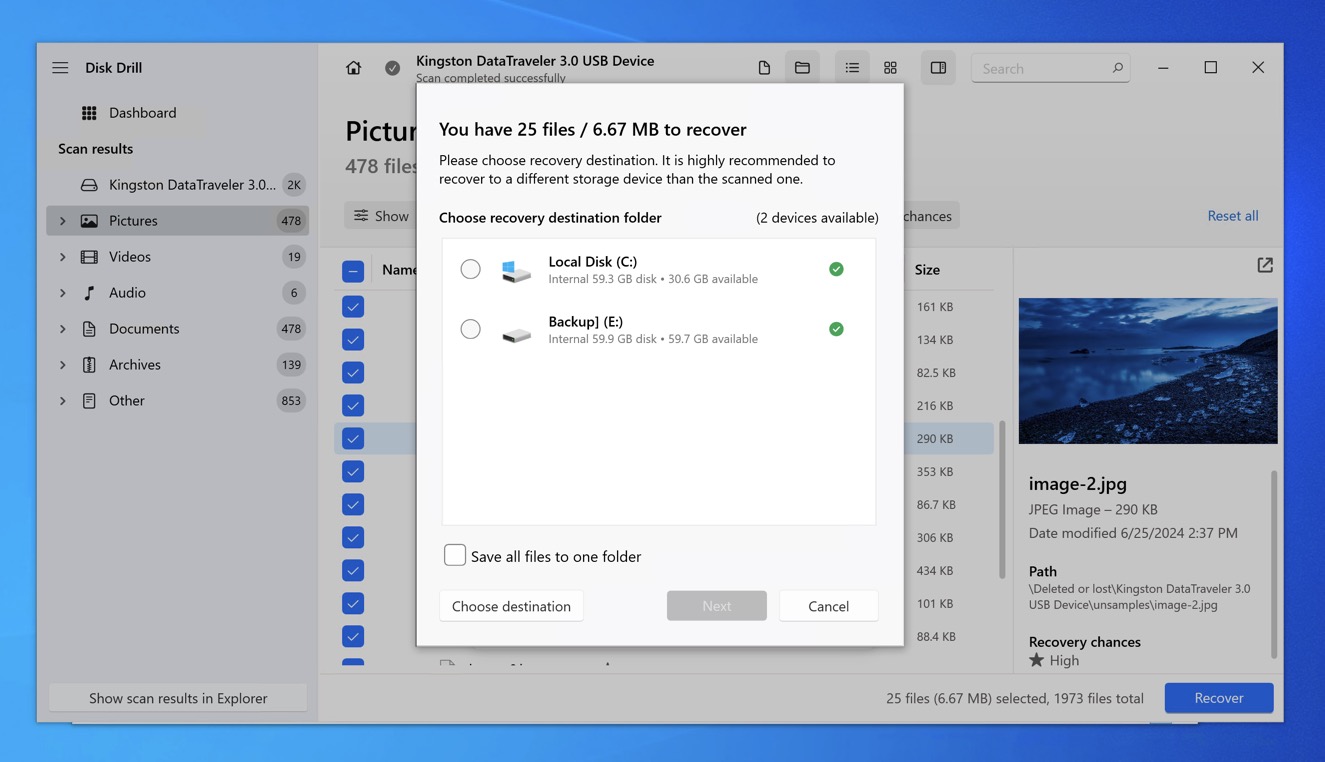Click the Other files icon in the sidebar
The width and height of the screenshot is (1325, 762).
tap(89, 401)
